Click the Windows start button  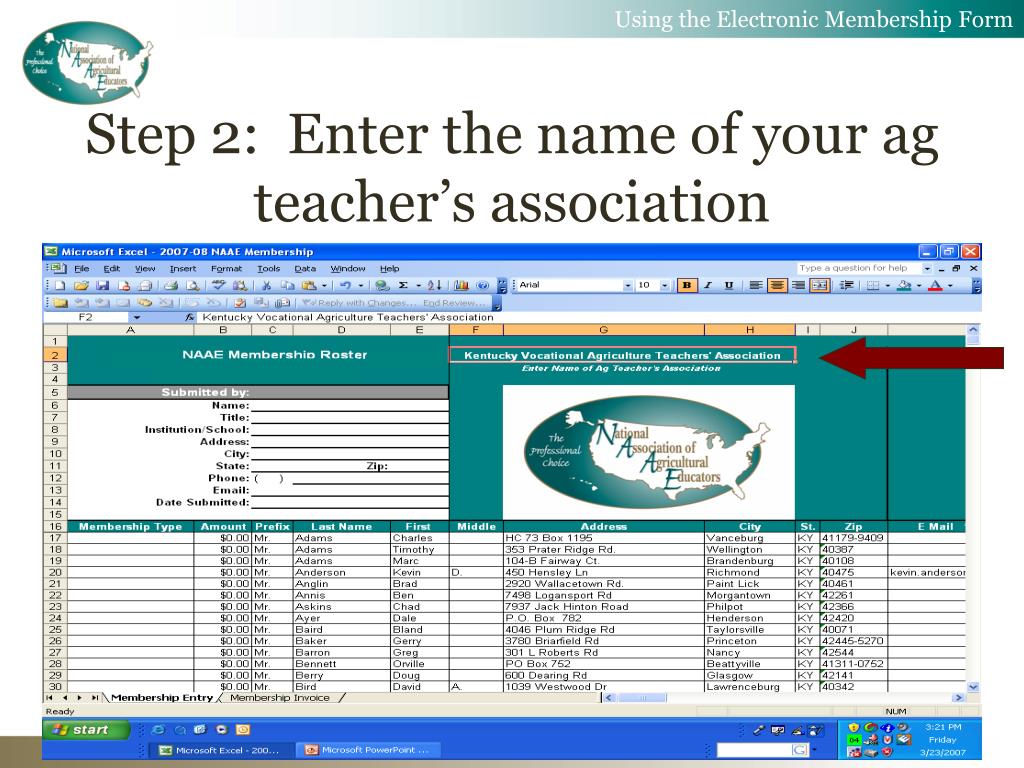(x=86, y=729)
